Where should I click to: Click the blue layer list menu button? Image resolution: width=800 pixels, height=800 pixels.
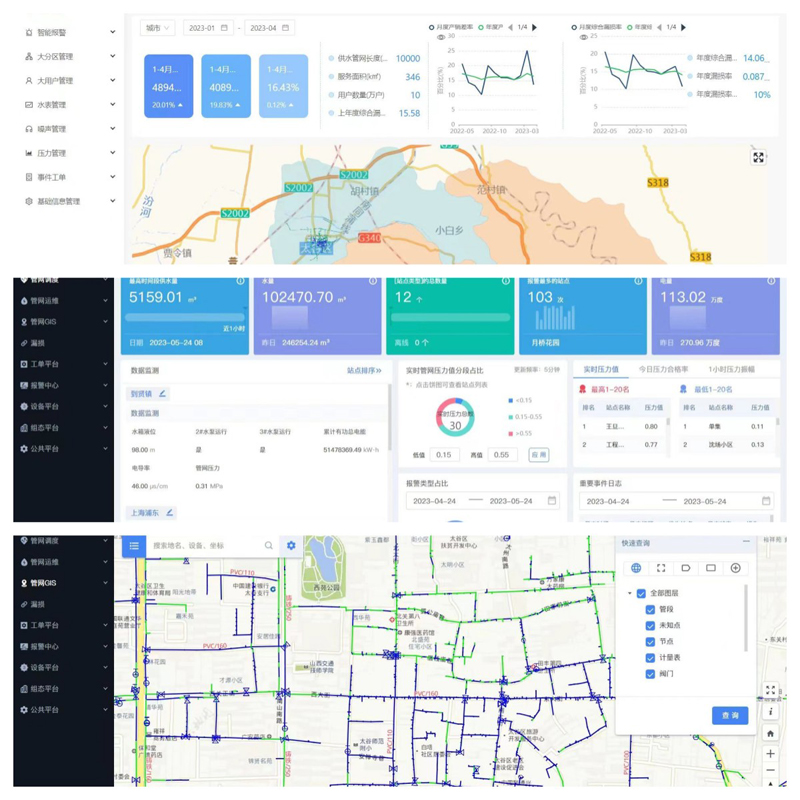pyautogui.click(x=133, y=545)
